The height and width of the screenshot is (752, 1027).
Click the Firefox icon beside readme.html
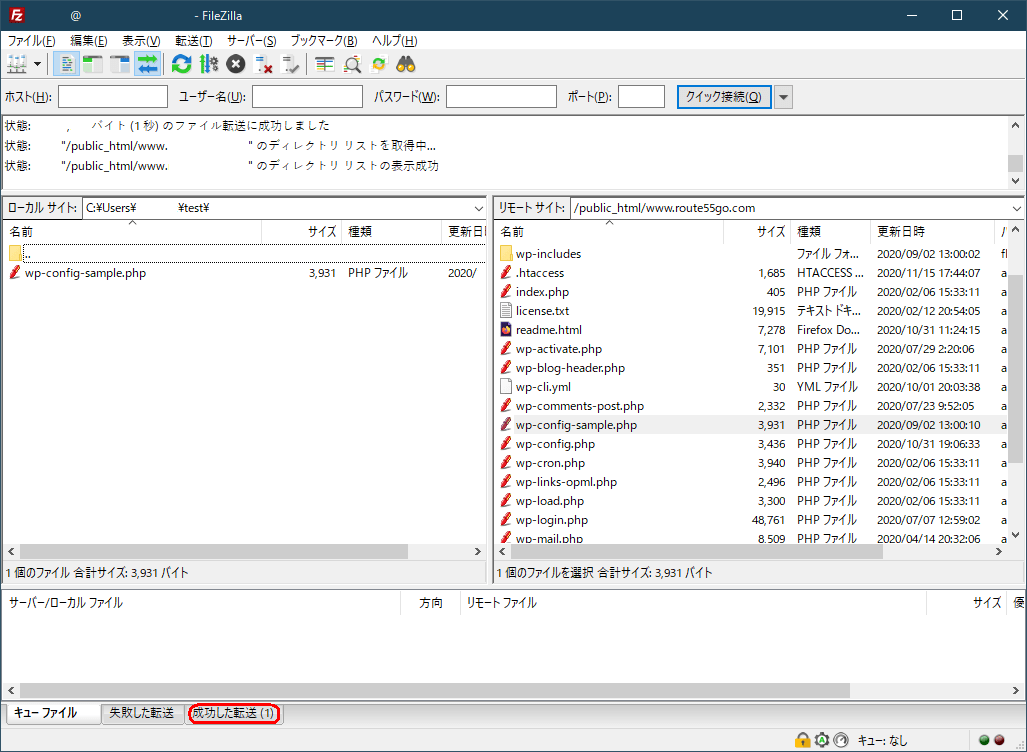tap(506, 329)
